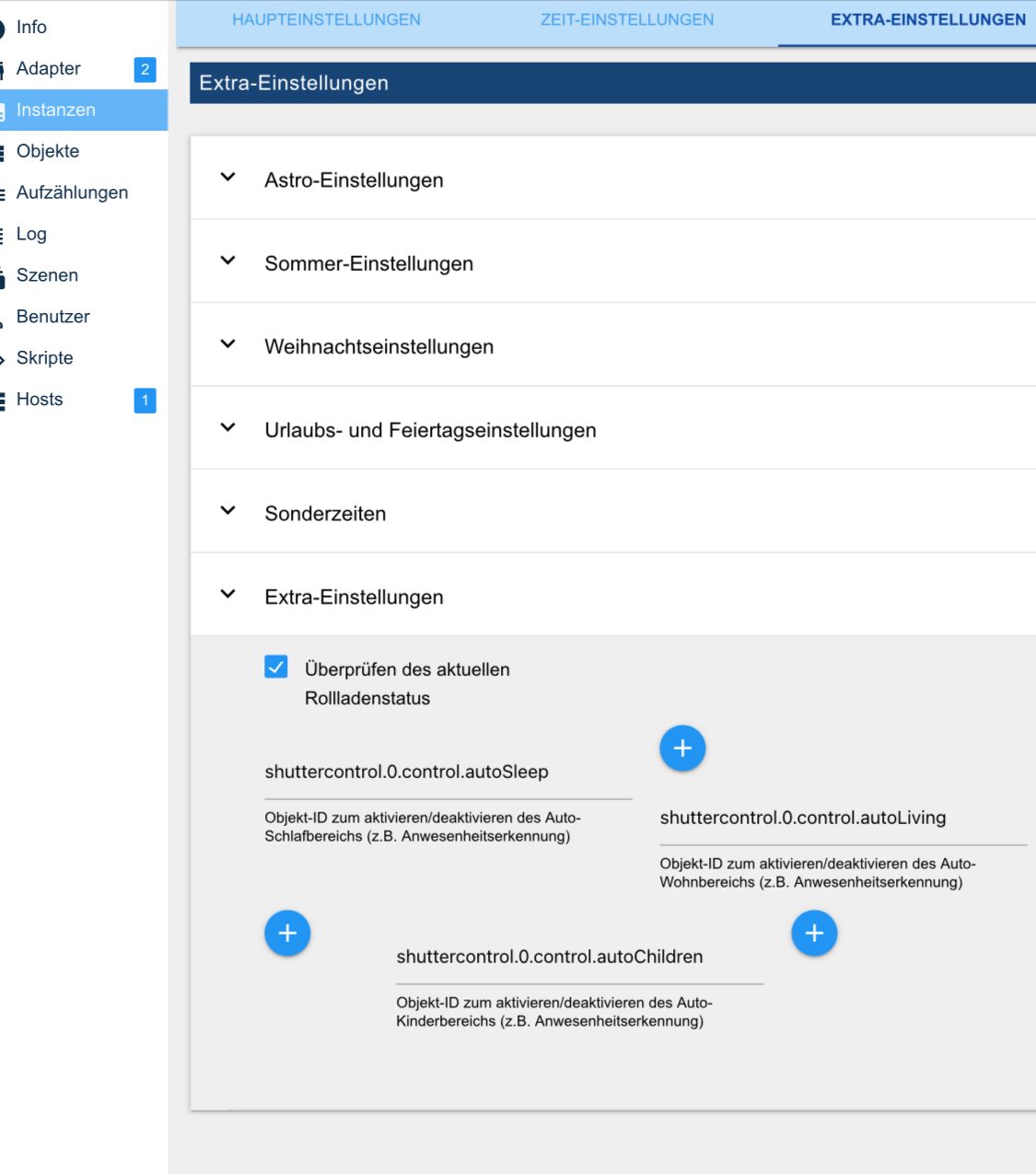Uncheck Überprüfen des aktuellen Rollladenstatus checkbox
This screenshot has width=1036, height=1174.
[276, 667]
